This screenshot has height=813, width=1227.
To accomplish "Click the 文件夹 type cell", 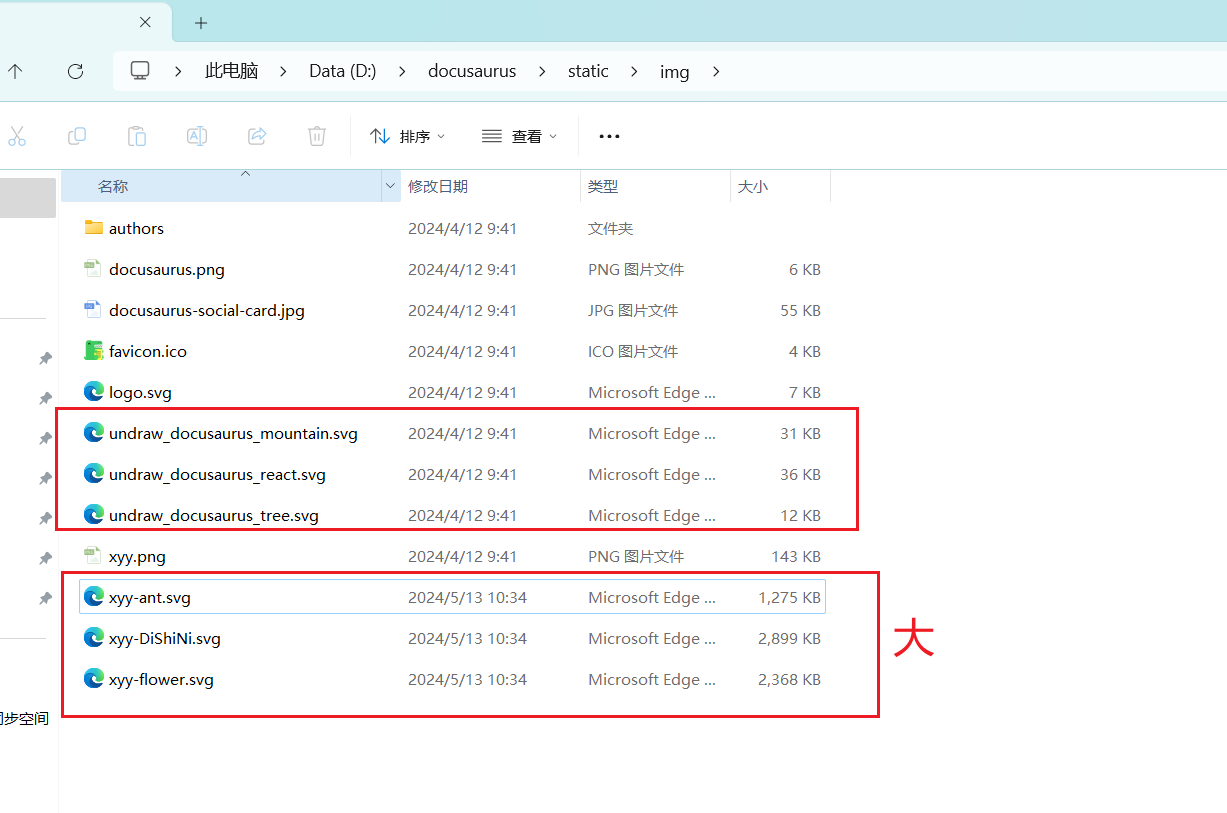I will (x=610, y=228).
